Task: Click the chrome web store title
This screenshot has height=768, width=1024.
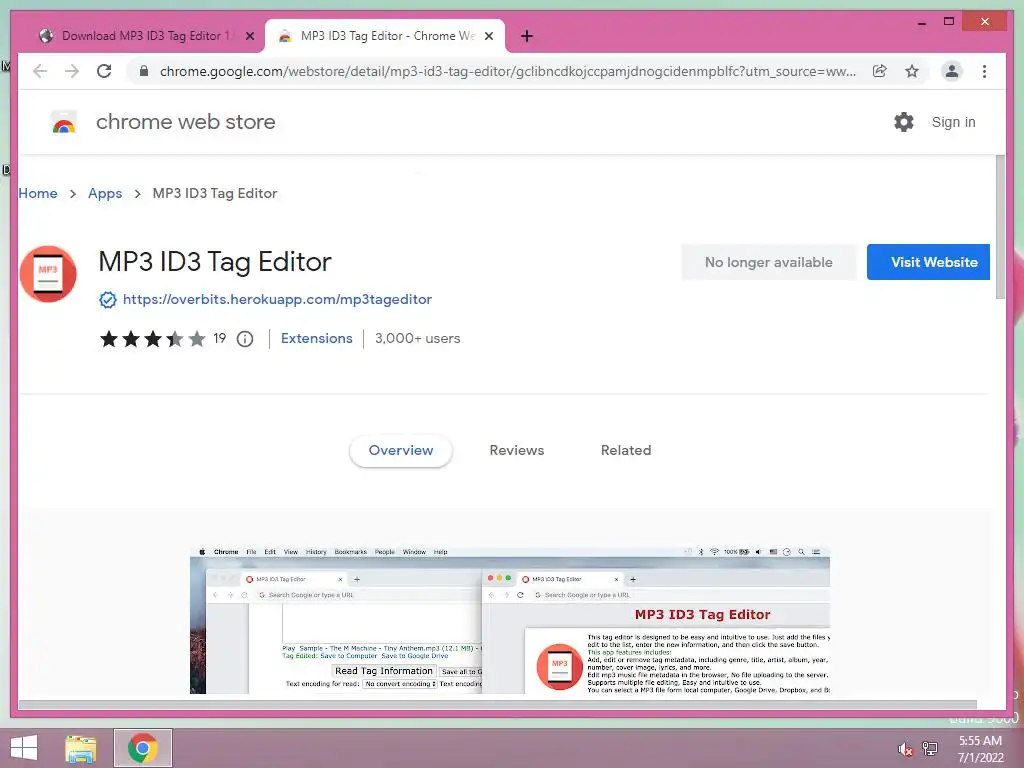Action: pyautogui.click(x=185, y=122)
